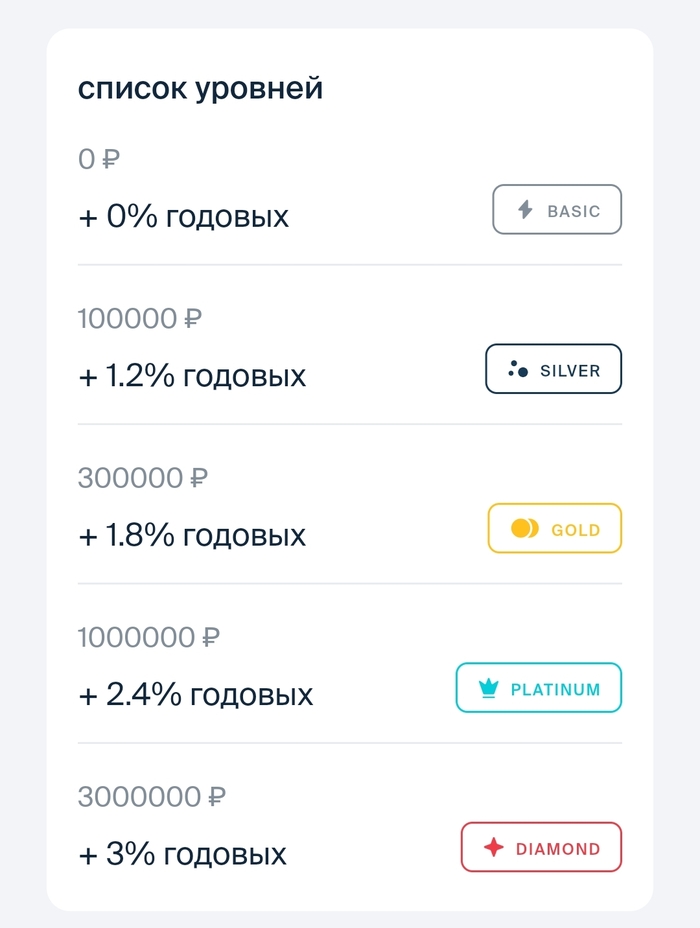Click the three dots icon on Silver badge
700x928 pixels.
pyautogui.click(x=517, y=369)
